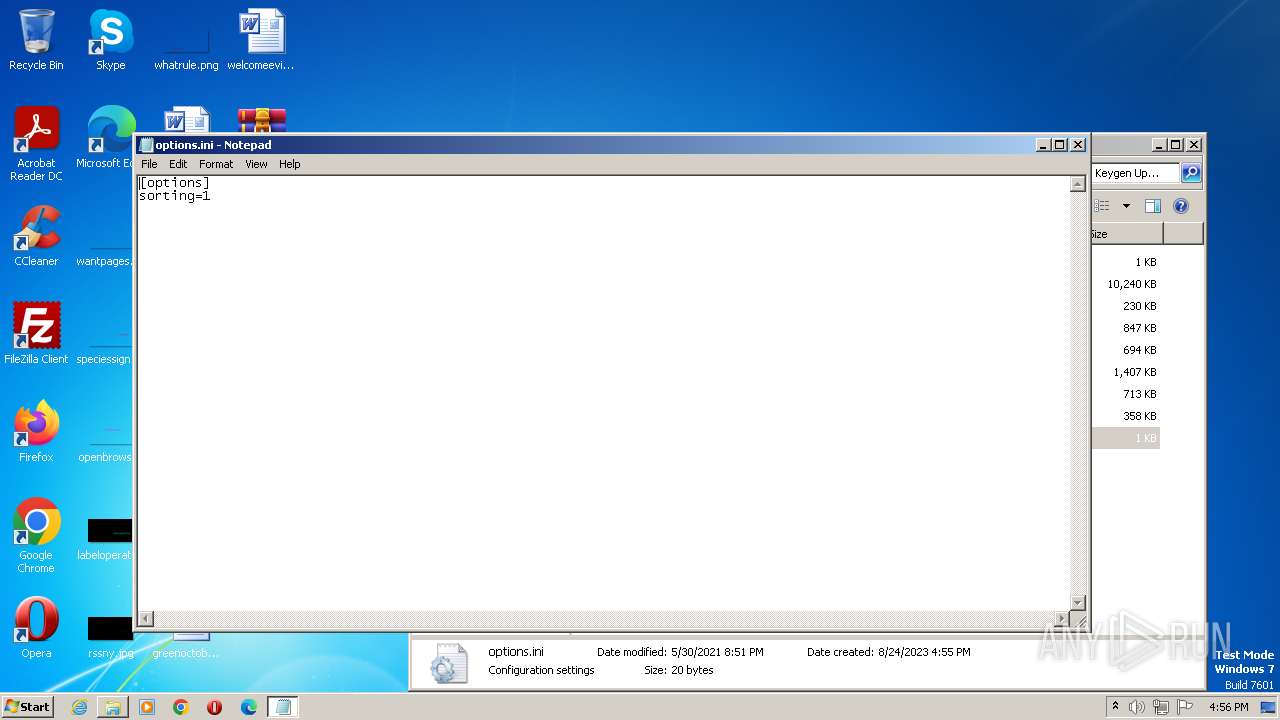
Task: Change the view with Explorer's view icon
Action: [x=1103, y=206]
